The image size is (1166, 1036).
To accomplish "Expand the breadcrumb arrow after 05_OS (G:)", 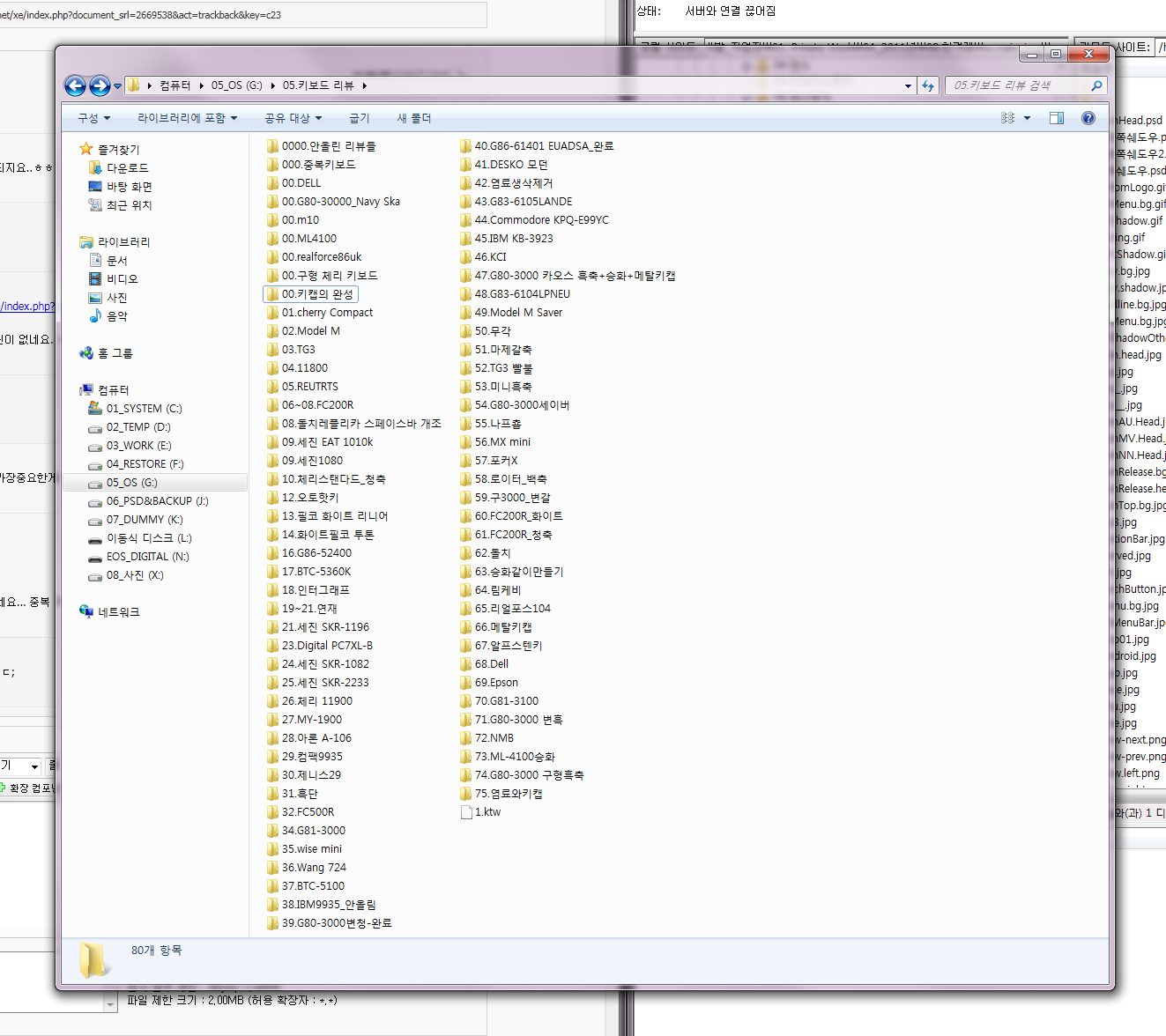I will 272,85.
